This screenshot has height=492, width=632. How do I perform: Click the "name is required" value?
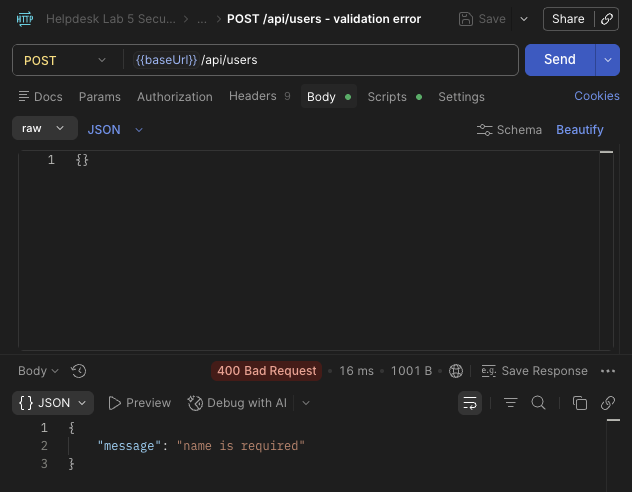(x=241, y=446)
